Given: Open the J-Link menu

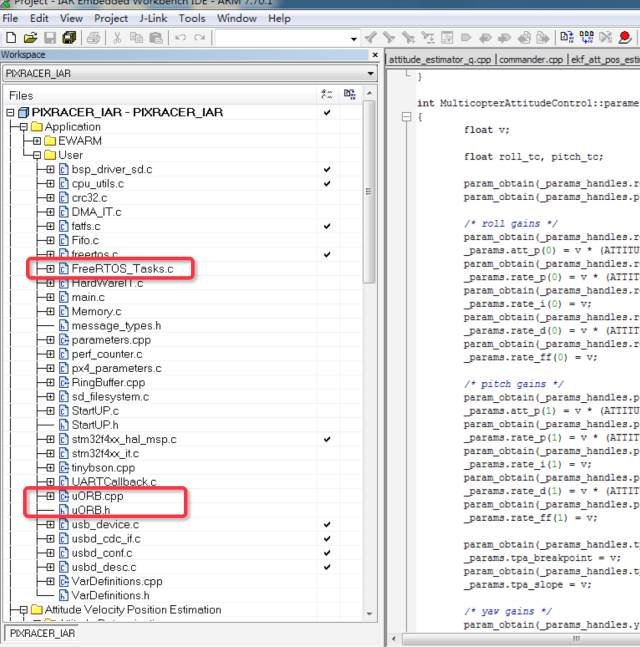Looking at the screenshot, I should [x=153, y=18].
